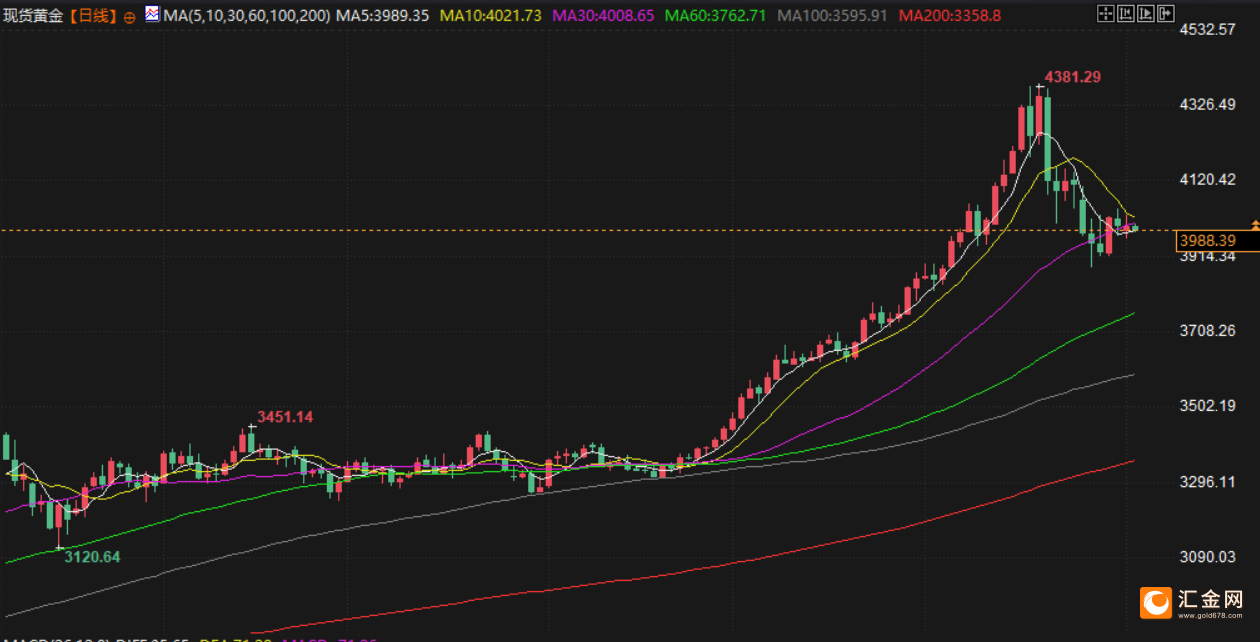The width and height of the screenshot is (1260, 642).
Task: Click the jump-to-start axis icon in top-right toolbar
Action: pos(1126,14)
